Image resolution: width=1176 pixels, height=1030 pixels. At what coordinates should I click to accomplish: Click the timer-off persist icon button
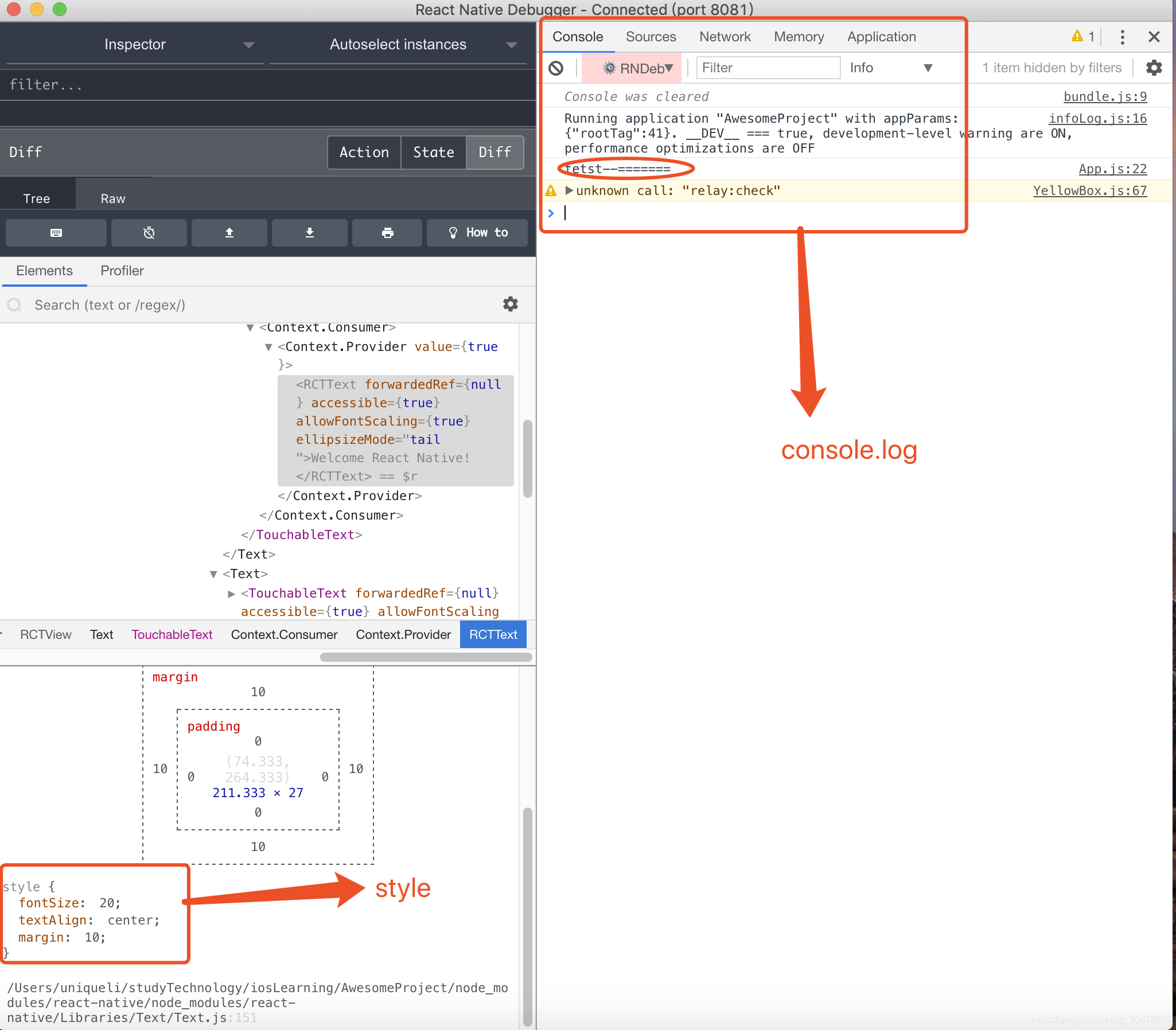tap(149, 233)
